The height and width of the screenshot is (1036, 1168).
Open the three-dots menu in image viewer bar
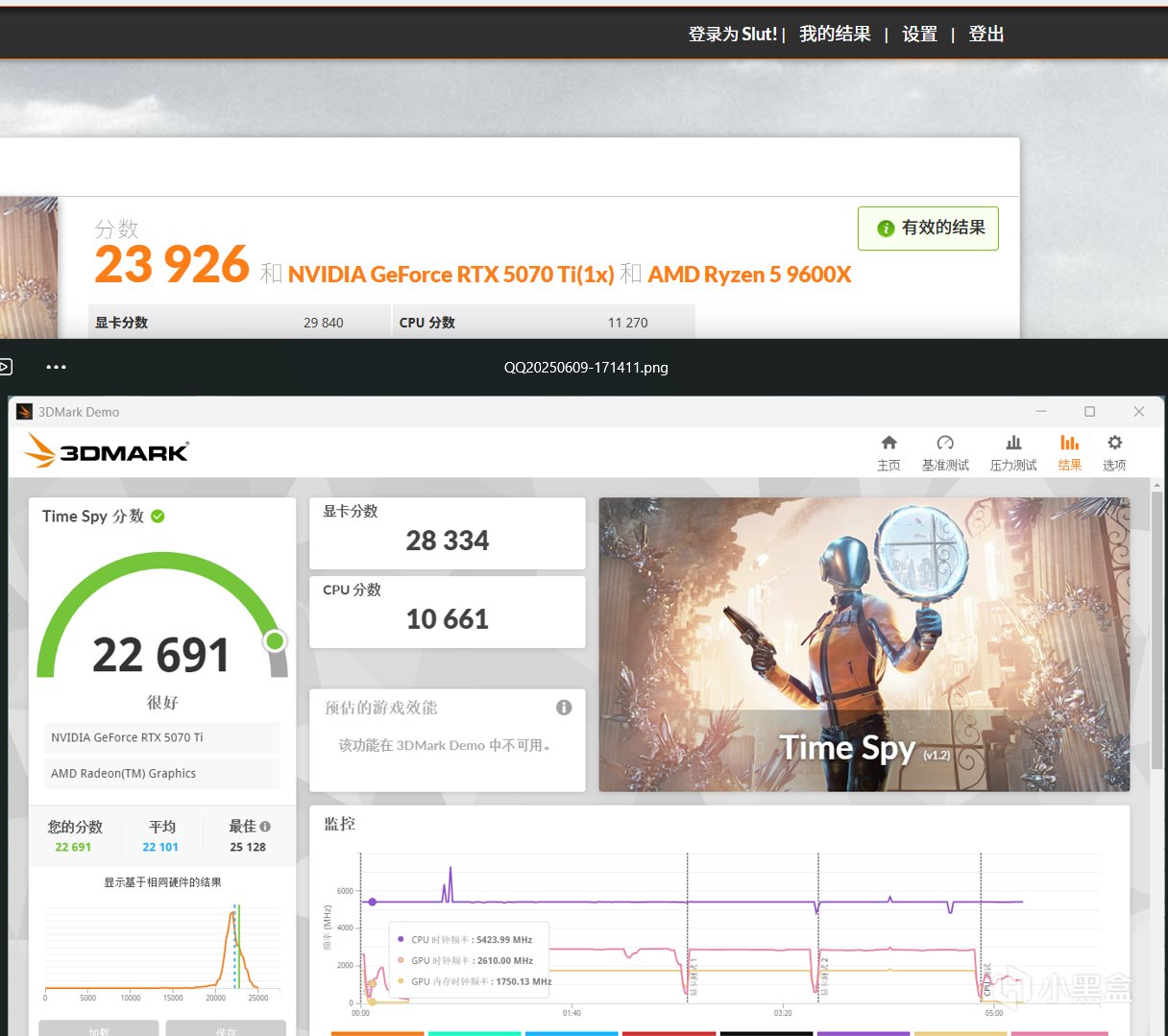(56, 367)
